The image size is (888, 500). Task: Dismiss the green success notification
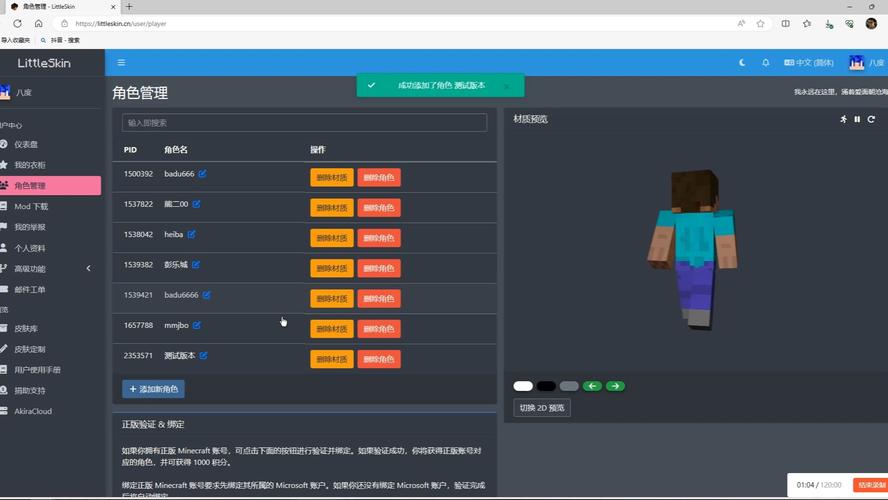(x=506, y=86)
